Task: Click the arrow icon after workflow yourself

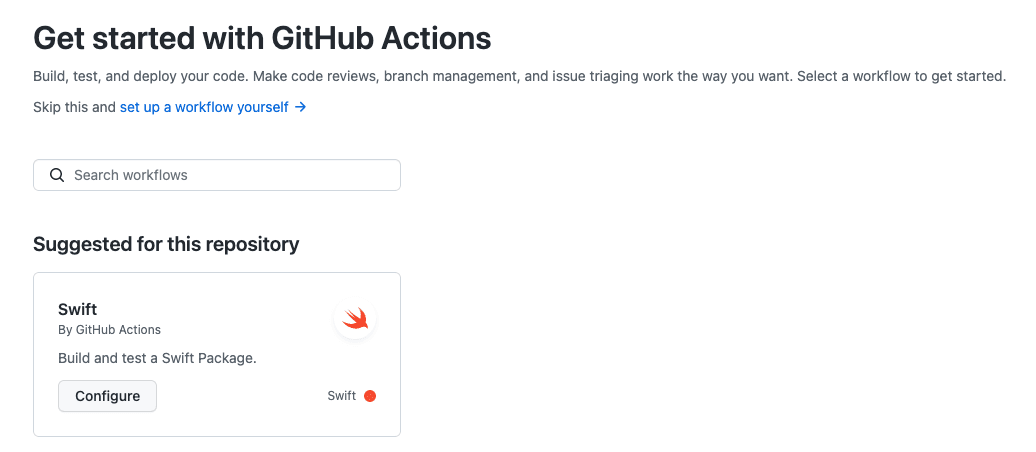Action: click(300, 107)
